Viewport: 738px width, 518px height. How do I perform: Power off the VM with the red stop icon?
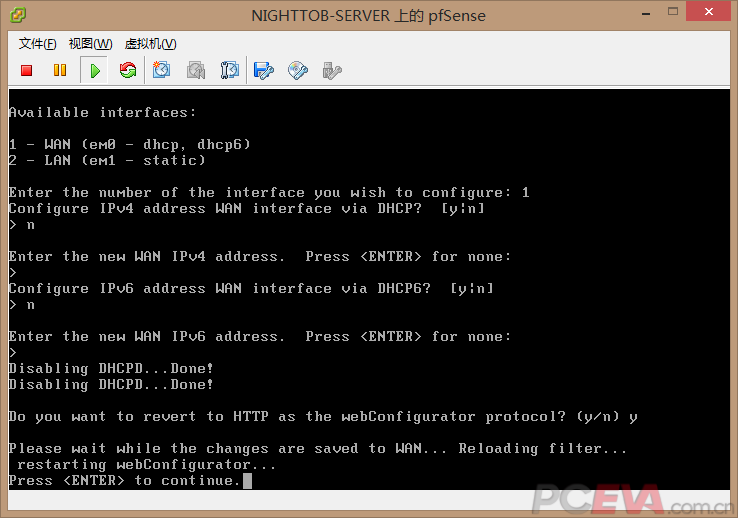point(27,70)
